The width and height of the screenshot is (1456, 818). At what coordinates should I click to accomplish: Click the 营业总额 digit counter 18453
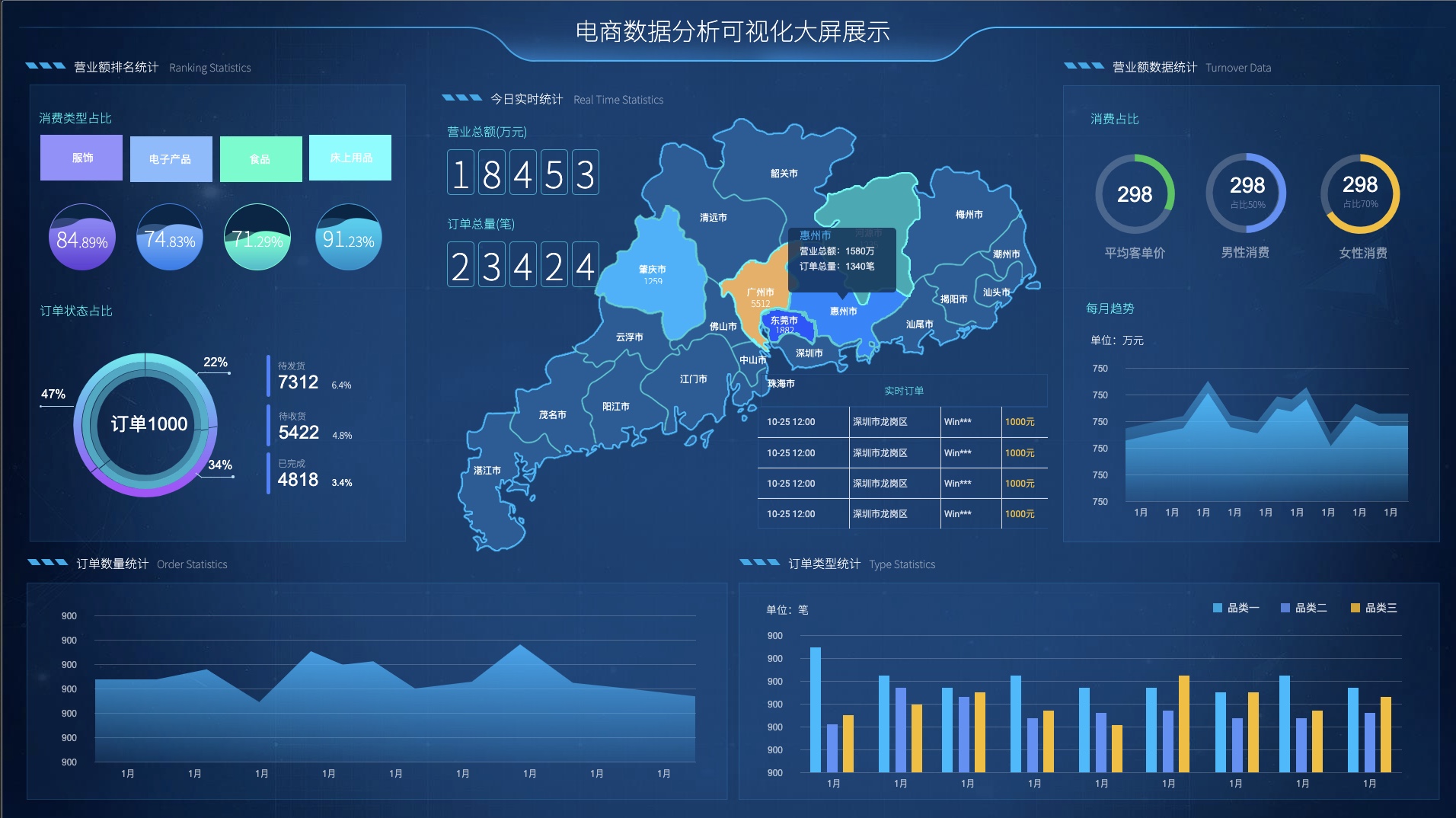pos(522,173)
